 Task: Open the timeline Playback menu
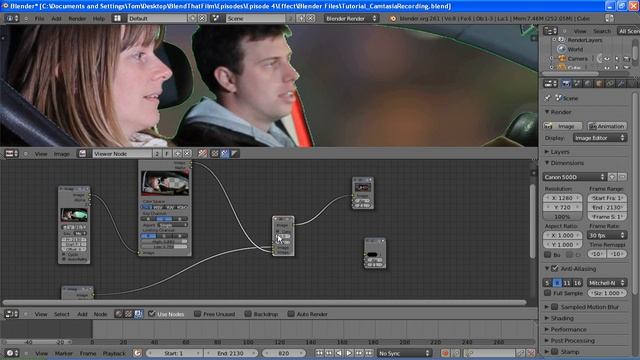tap(114, 353)
